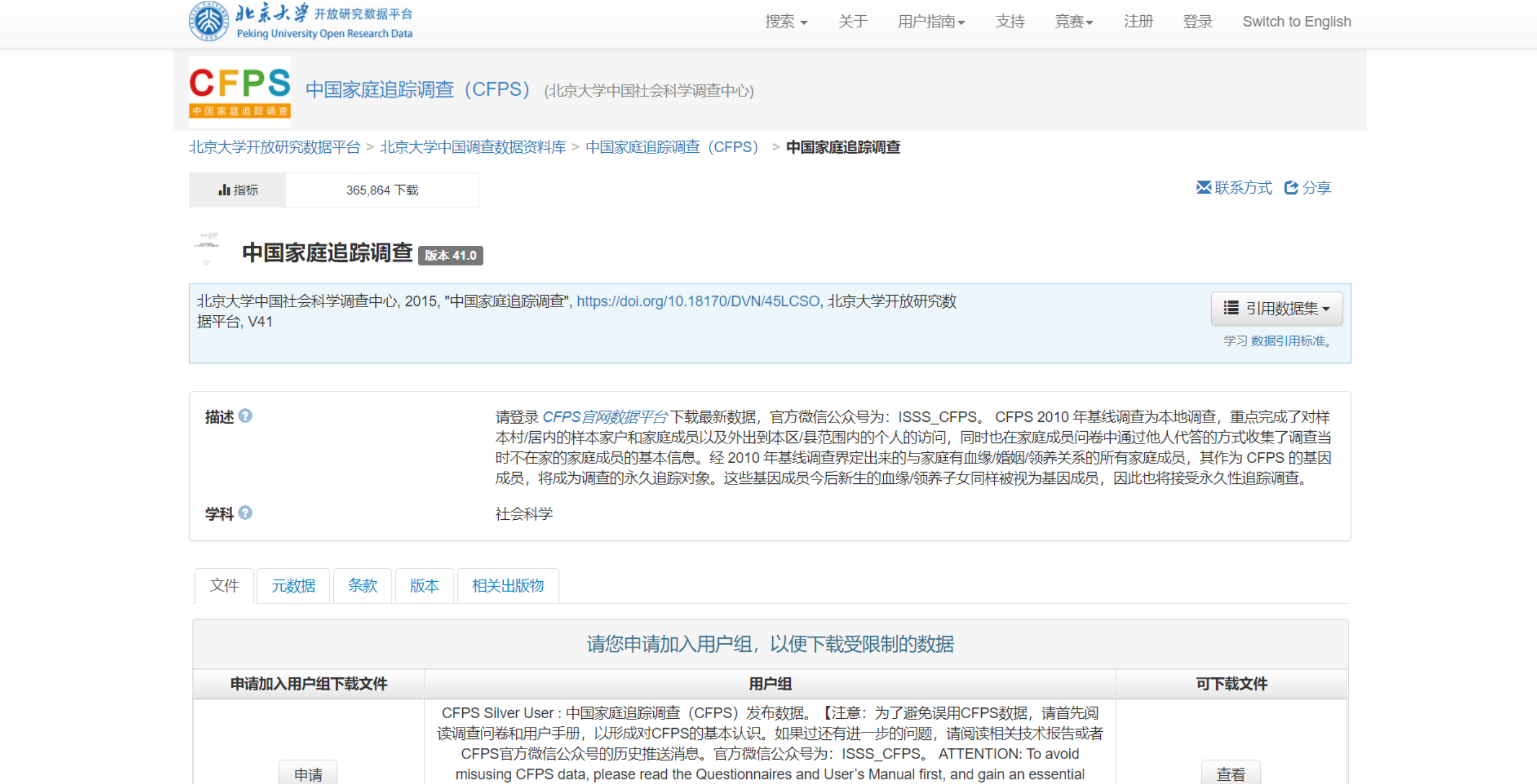Open the DOI link in citation
Image resolution: width=1537 pixels, height=784 pixels.
click(697, 301)
